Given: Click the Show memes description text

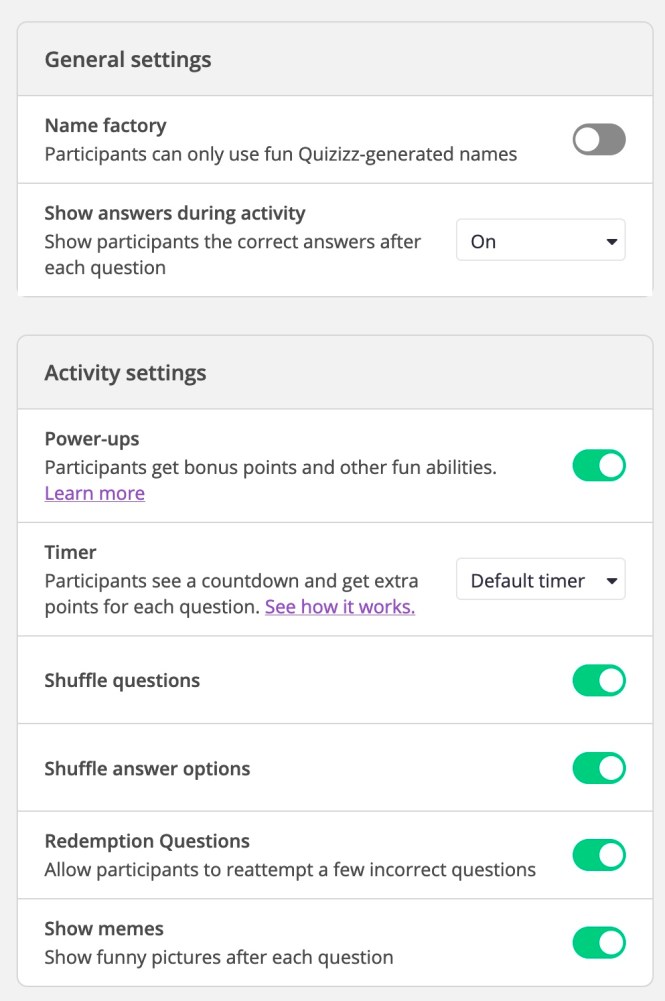Looking at the screenshot, I should tap(218, 957).
